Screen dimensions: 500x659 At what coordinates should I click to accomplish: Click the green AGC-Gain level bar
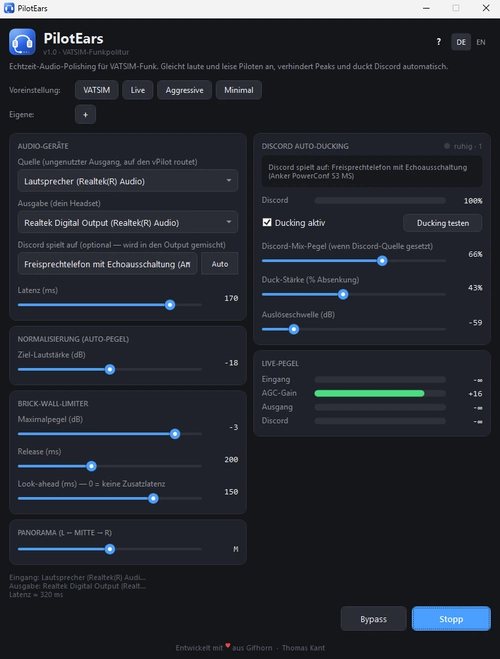(x=369, y=393)
